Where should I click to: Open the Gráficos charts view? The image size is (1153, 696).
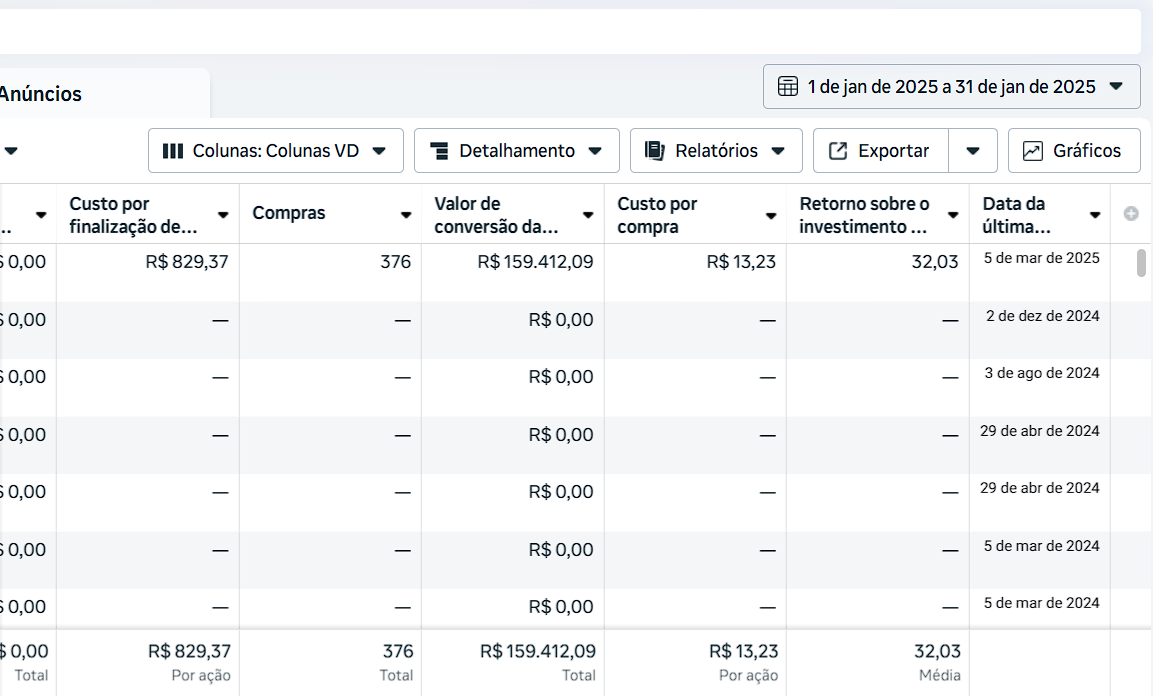click(x=1074, y=151)
